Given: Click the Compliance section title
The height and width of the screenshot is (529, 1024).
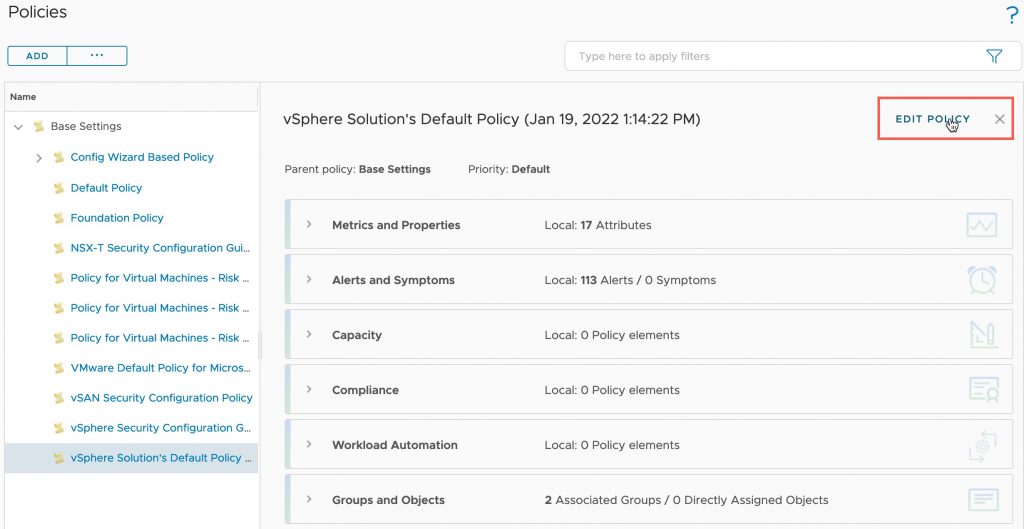Looking at the screenshot, I should coord(365,390).
